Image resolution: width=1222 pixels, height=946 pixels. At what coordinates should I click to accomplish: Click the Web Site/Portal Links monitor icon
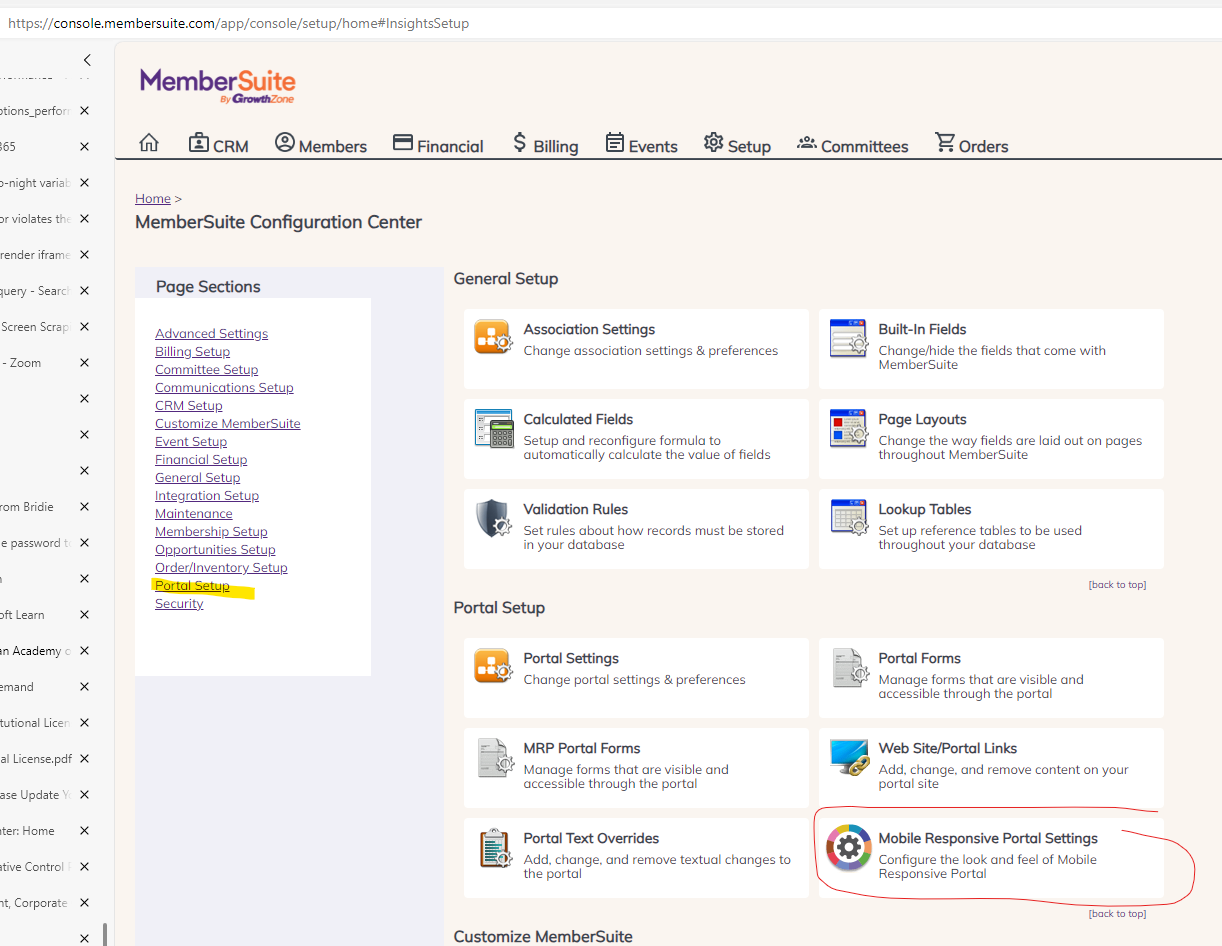pyautogui.click(x=849, y=757)
